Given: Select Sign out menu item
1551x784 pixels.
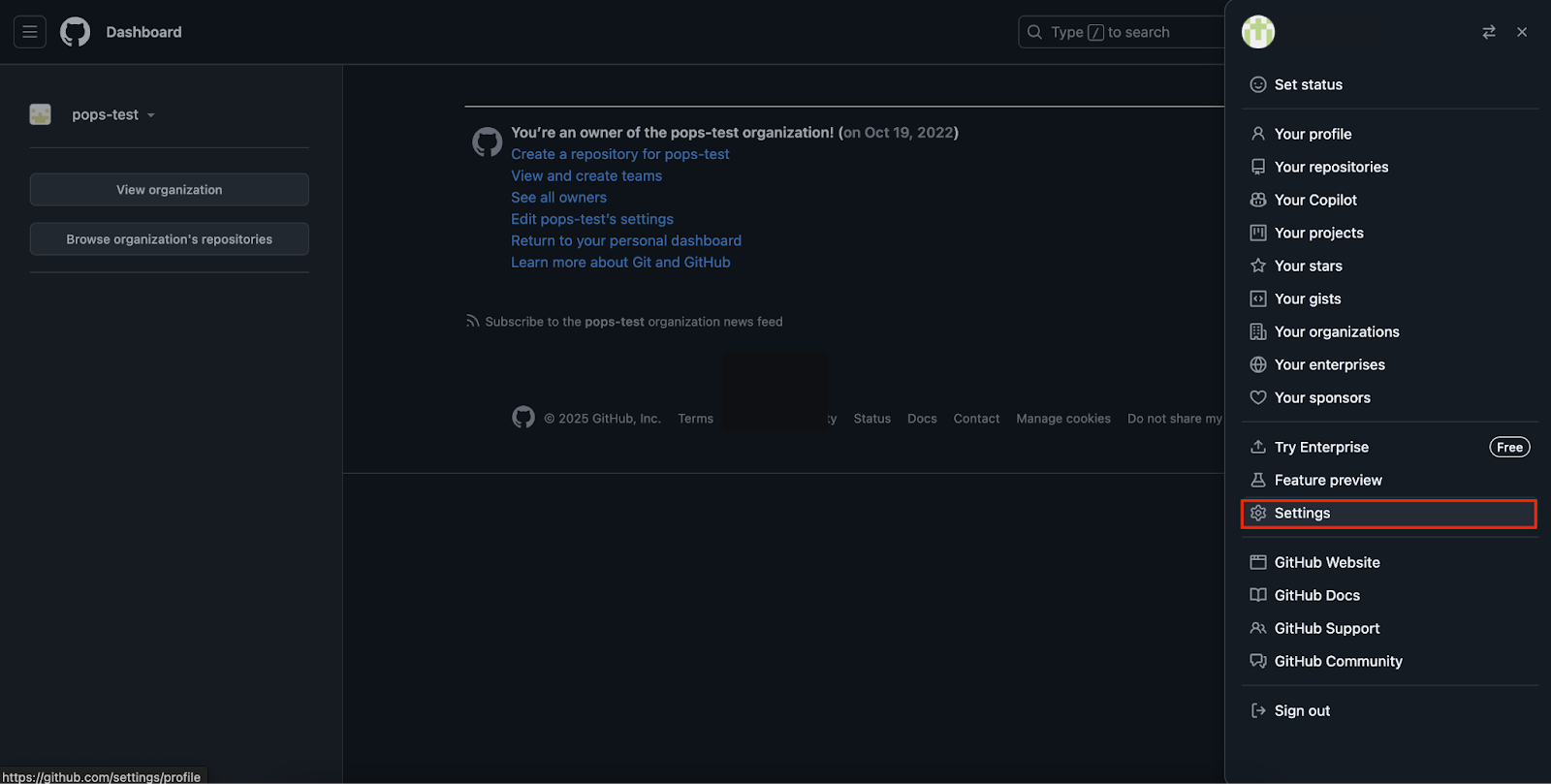Looking at the screenshot, I should [x=1389, y=710].
